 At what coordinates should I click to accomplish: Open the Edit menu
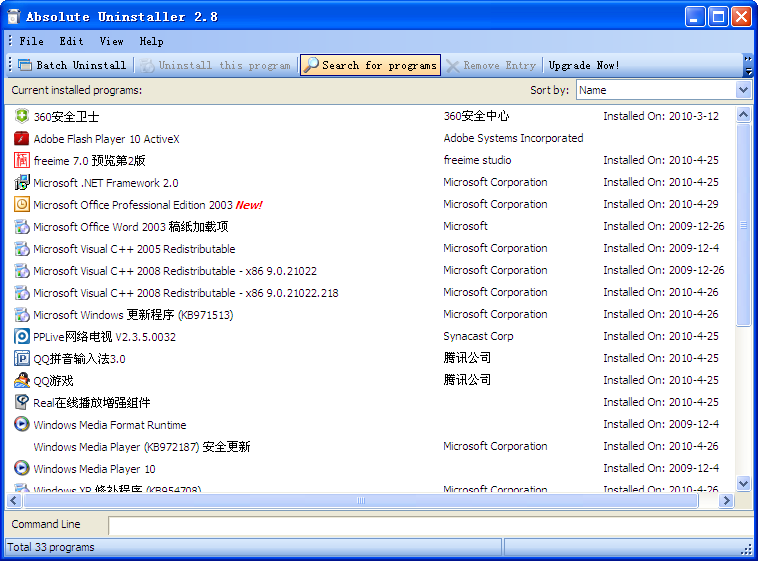click(71, 41)
